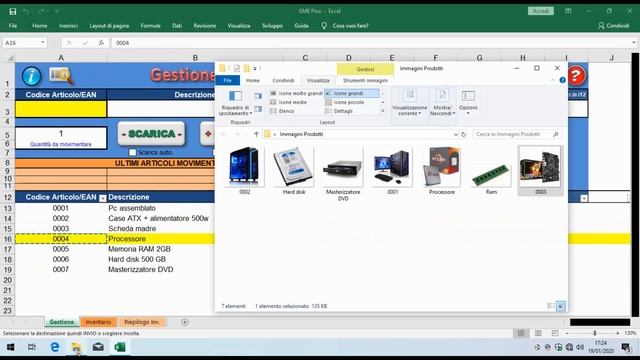
Task: Select 'Icone molto grandi' layout
Action: [296, 93]
